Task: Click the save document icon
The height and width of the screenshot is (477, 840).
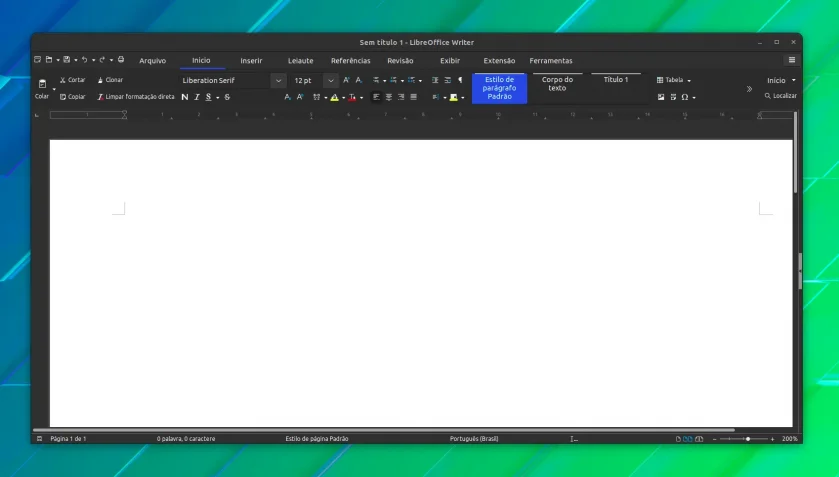Action: (66, 59)
